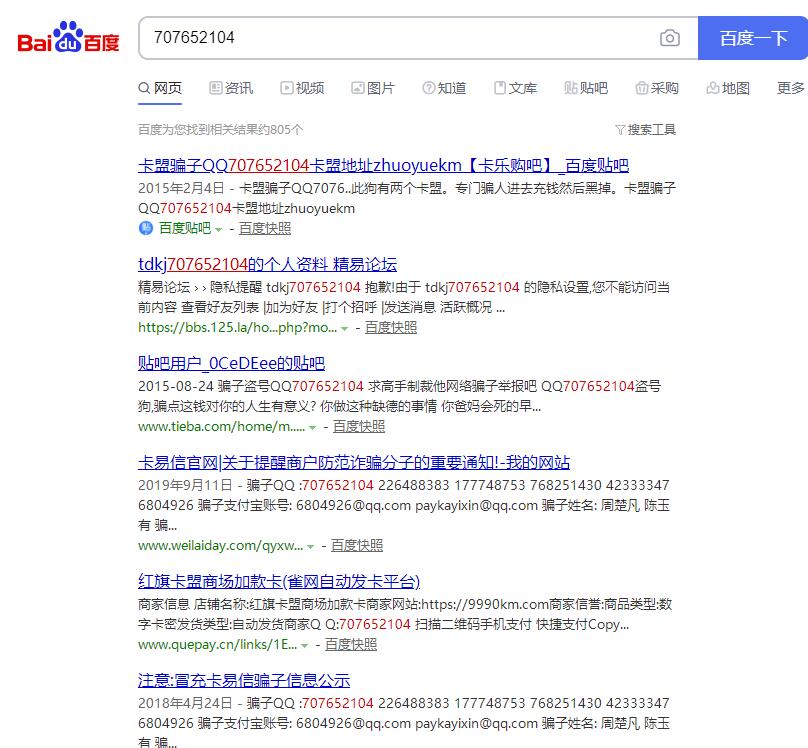The height and width of the screenshot is (748, 808).
Task: Open 百度快照 for the bbs.125.la result
Action: click(x=391, y=327)
